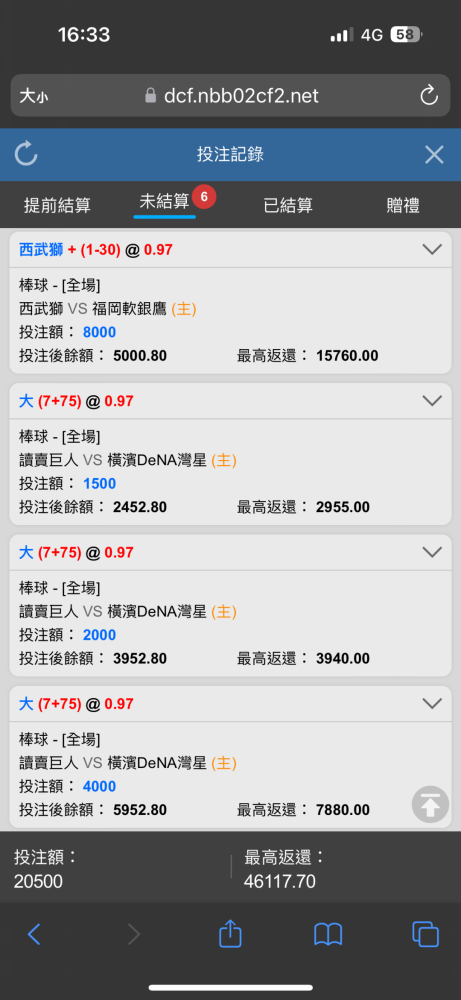Expand the 2000 stake 大 (7+75) bet
This screenshot has height=1000, width=461.
click(432, 552)
